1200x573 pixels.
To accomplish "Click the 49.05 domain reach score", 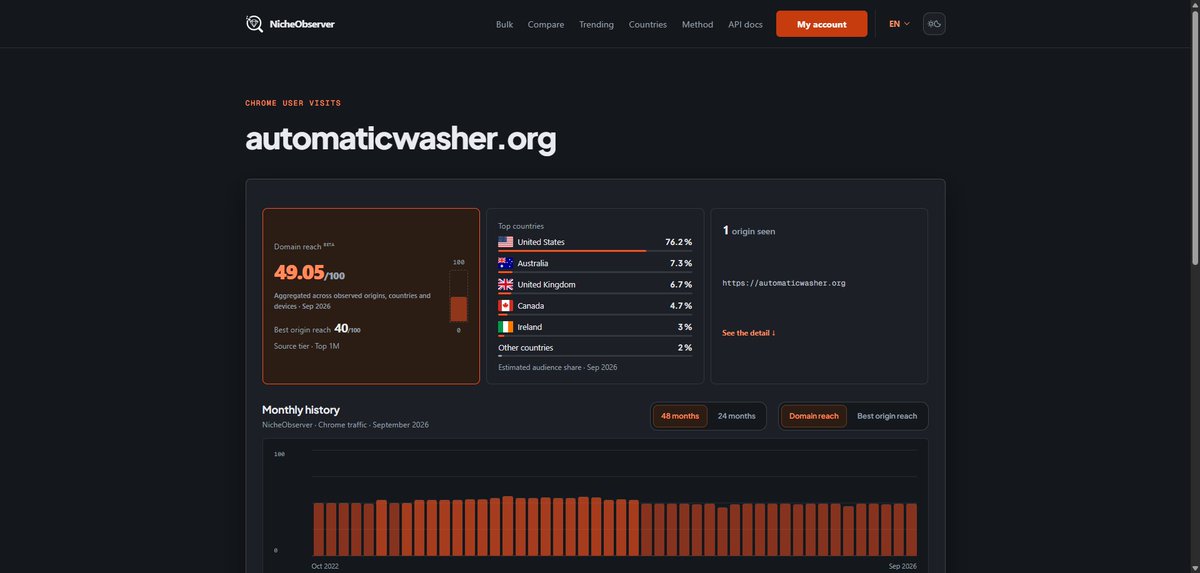I will pyautogui.click(x=299, y=272).
